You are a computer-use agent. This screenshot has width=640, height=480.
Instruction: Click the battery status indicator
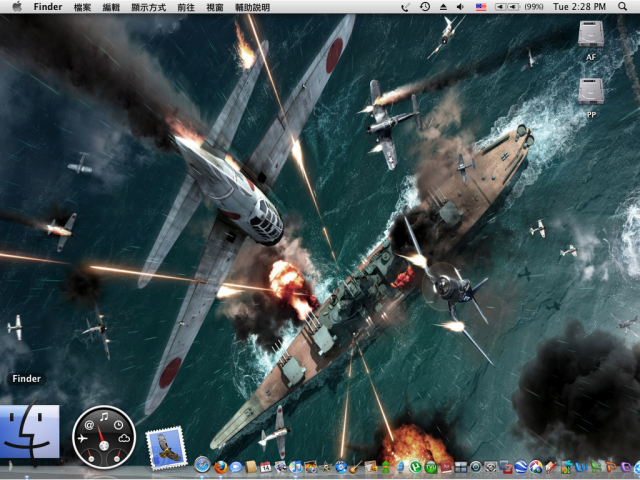coord(519,7)
